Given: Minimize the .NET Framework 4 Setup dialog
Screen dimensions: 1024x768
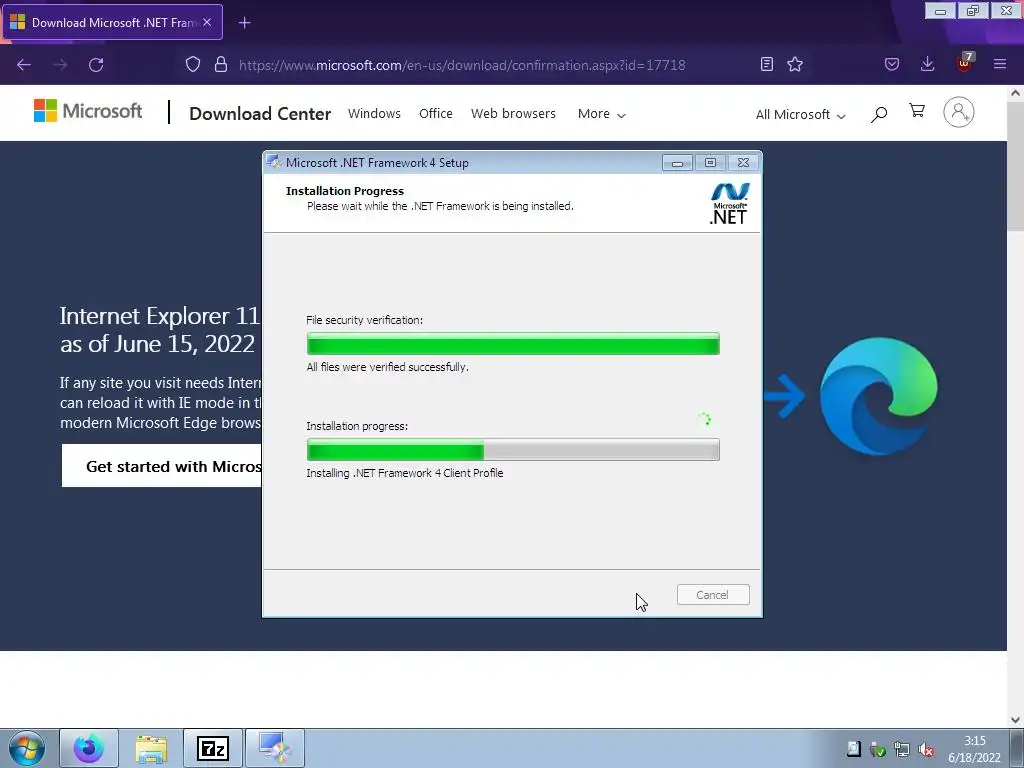Looking at the screenshot, I should [x=677, y=163].
